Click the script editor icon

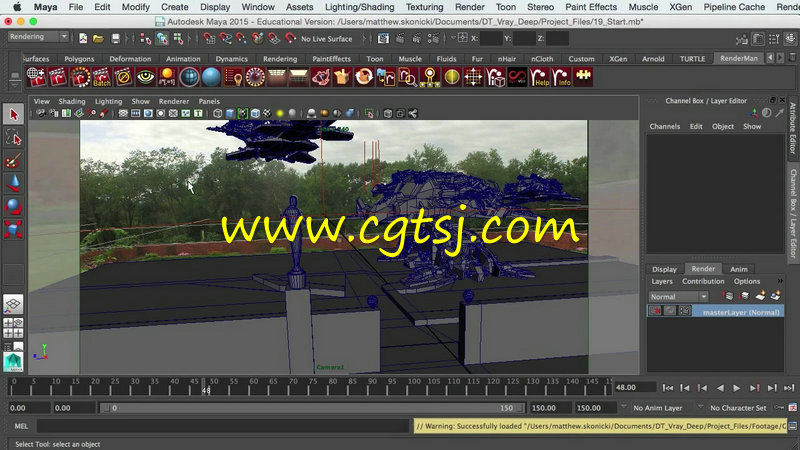click(792, 426)
